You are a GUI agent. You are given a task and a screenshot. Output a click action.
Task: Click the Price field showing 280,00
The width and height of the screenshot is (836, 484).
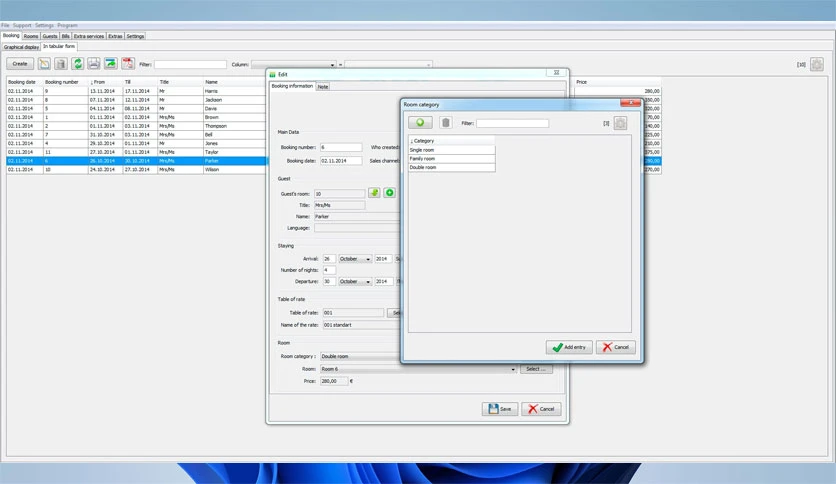click(334, 381)
